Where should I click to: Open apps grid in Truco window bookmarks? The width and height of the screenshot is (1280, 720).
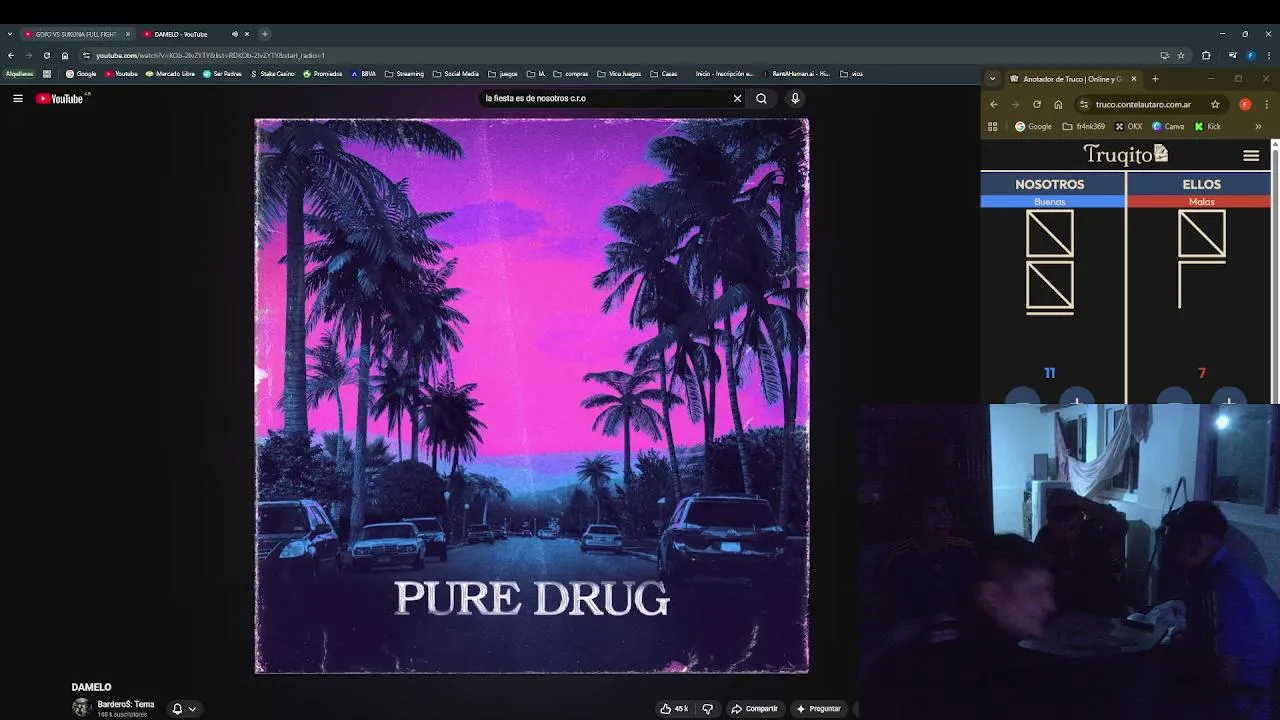(993, 126)
